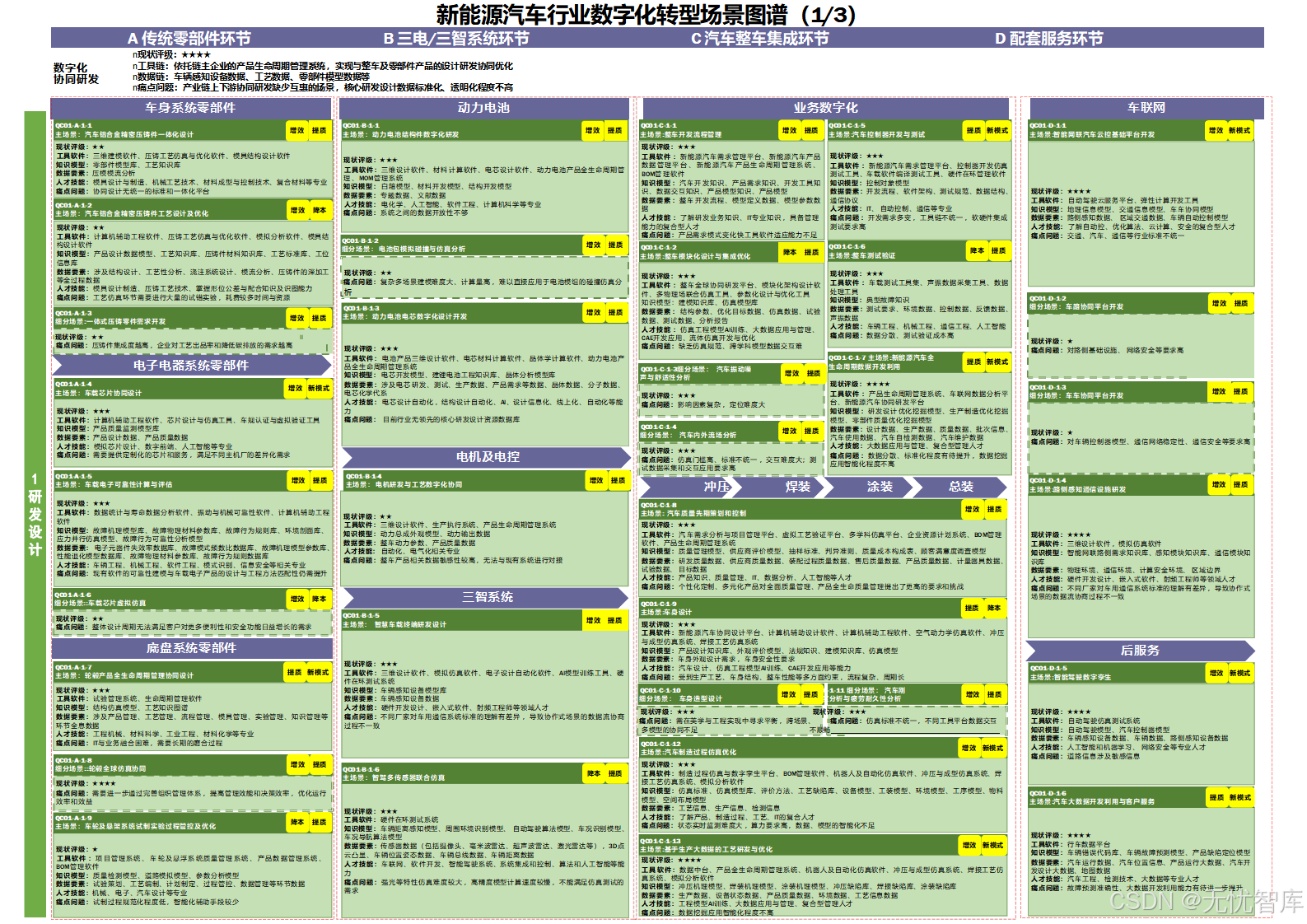Image resolution: width=1307 pixels, height=924 pixels.
Task: Open the 车联网 section header
Action: [x=1146, y=108]
